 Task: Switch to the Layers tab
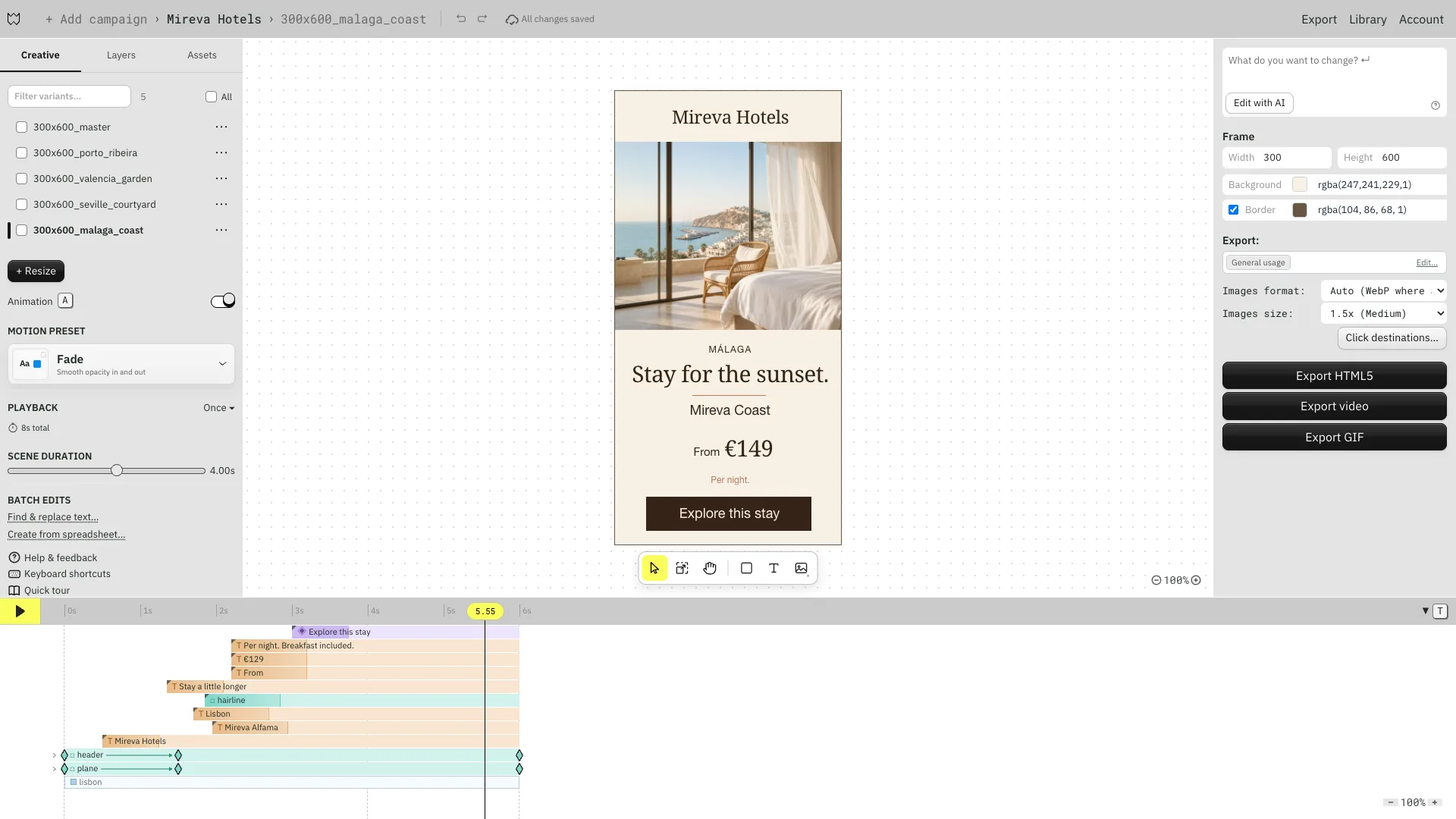click(121, 55)
